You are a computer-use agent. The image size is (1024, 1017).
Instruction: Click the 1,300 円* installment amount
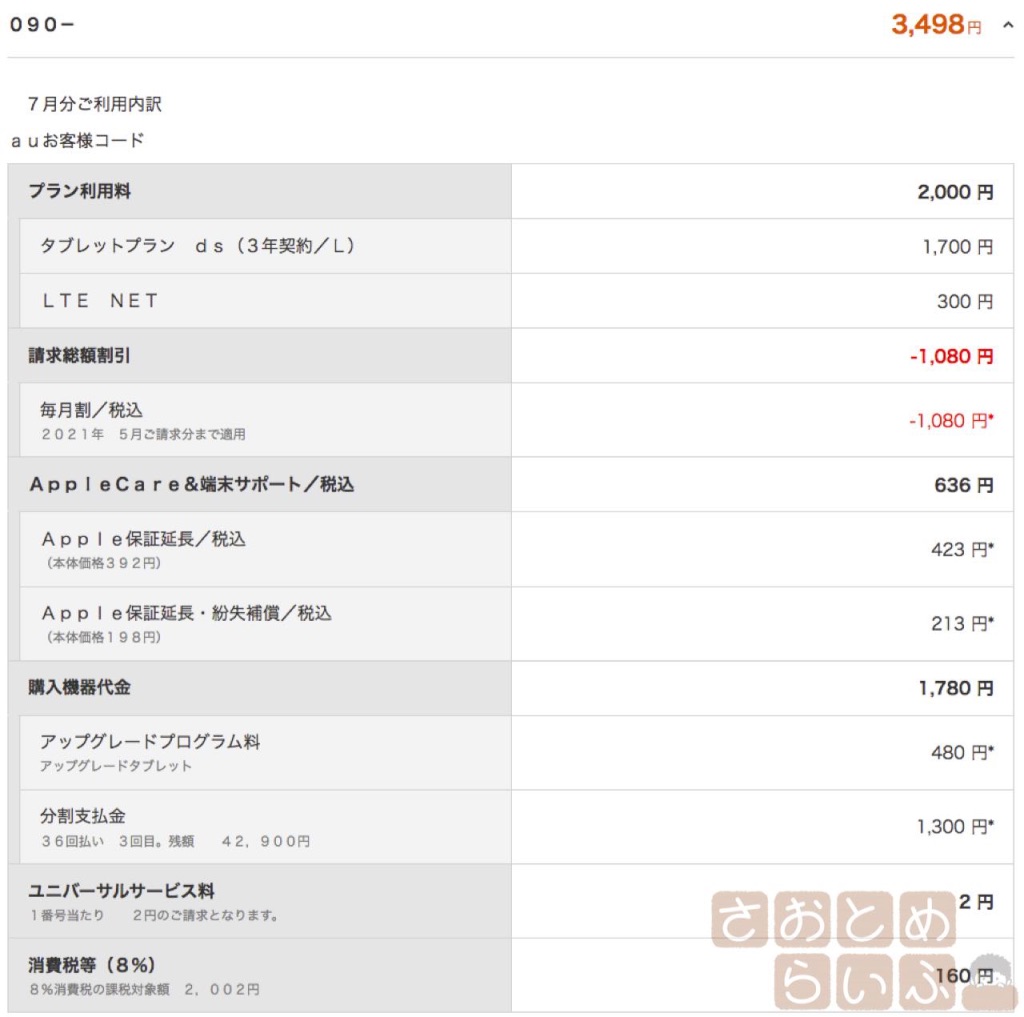pyautogui.click(x=955, y=827)
